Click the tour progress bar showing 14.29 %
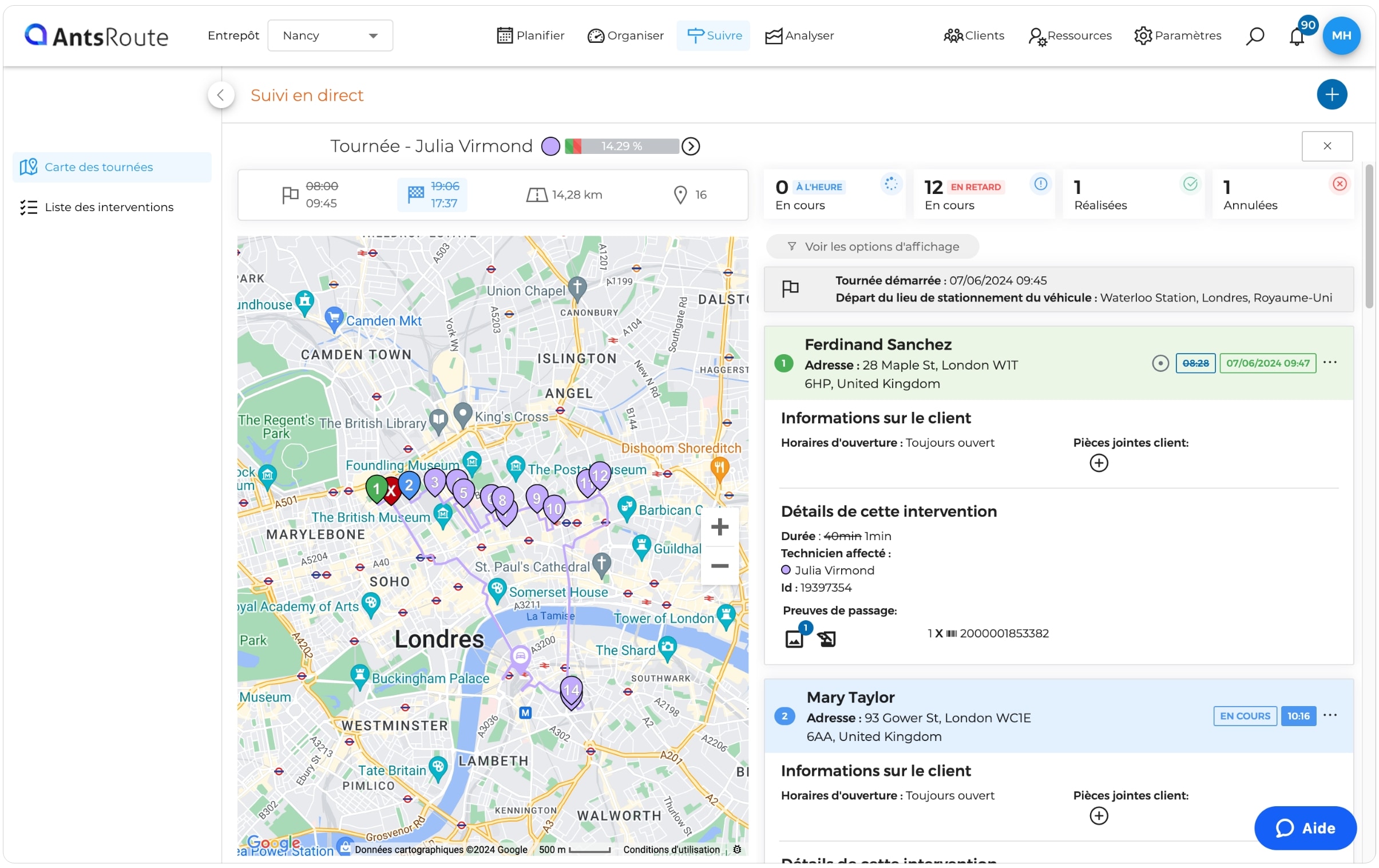1379x868 pixels. click(x=622, y=146)
